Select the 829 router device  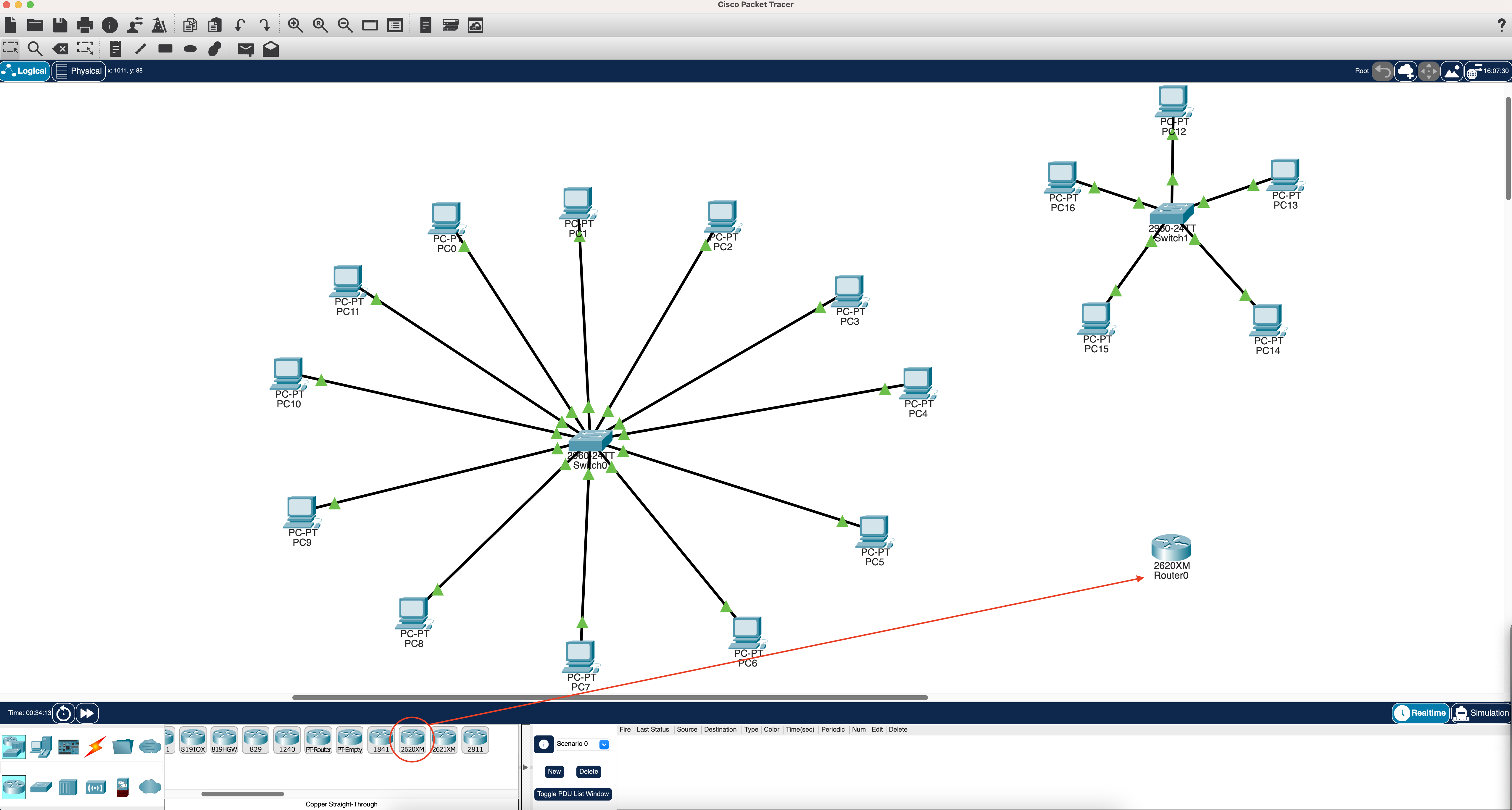coord(255,740)
